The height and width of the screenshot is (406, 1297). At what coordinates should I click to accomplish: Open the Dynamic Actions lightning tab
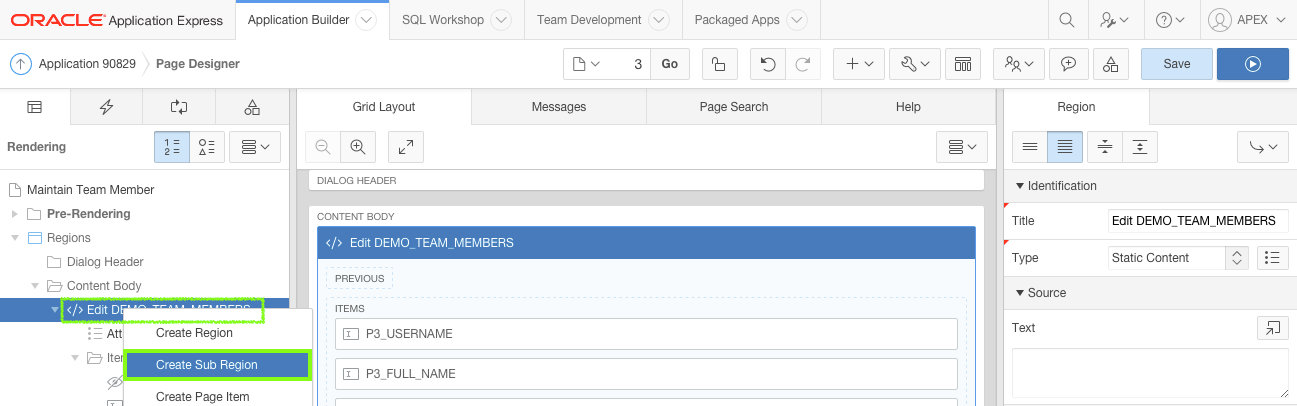106,107
